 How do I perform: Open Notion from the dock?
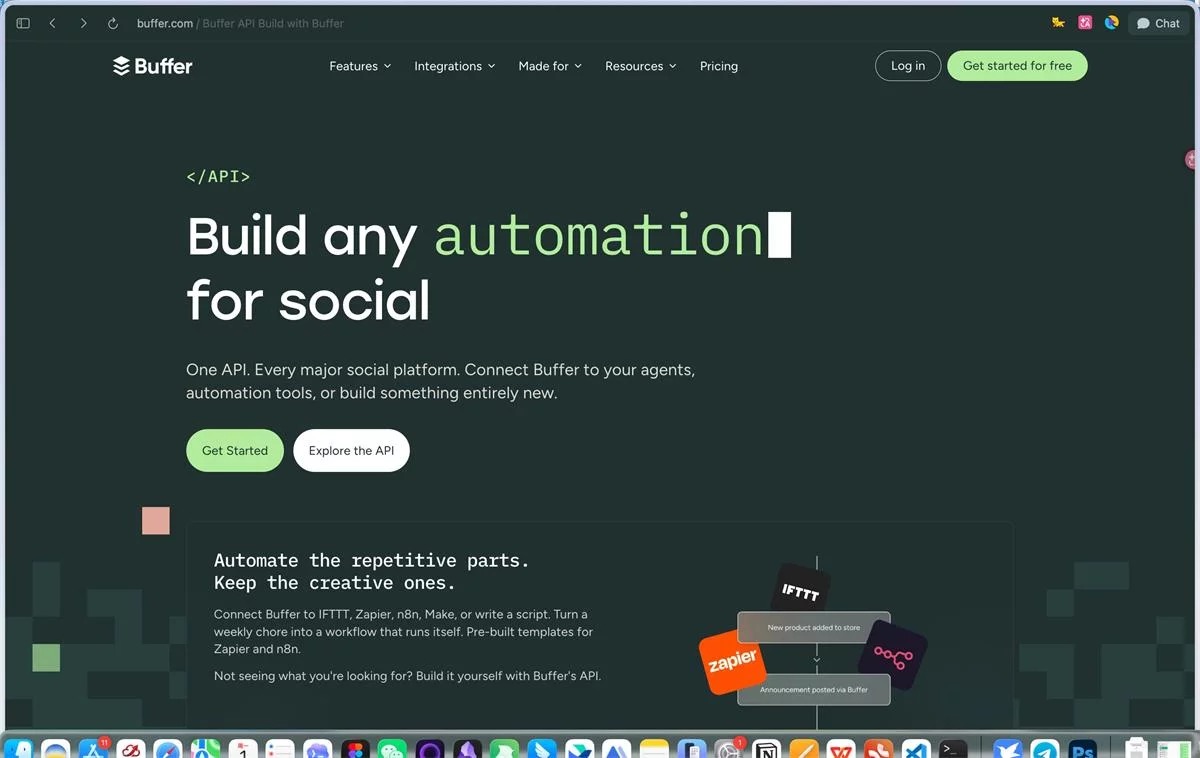766,749
